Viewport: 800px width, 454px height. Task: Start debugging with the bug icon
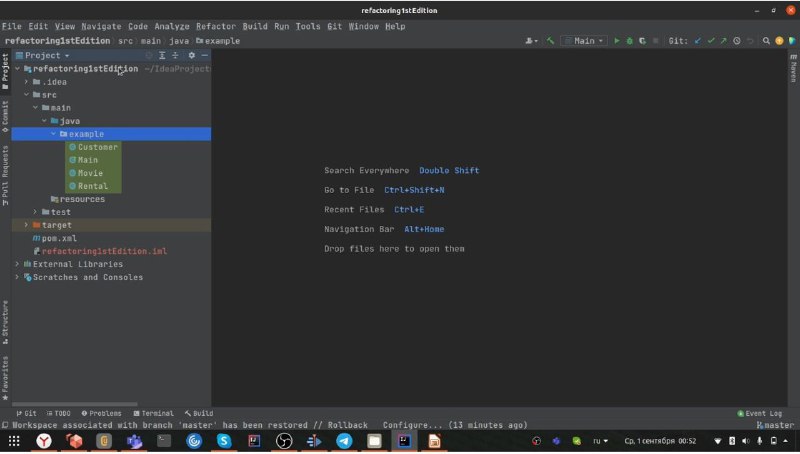coord(630,41)
